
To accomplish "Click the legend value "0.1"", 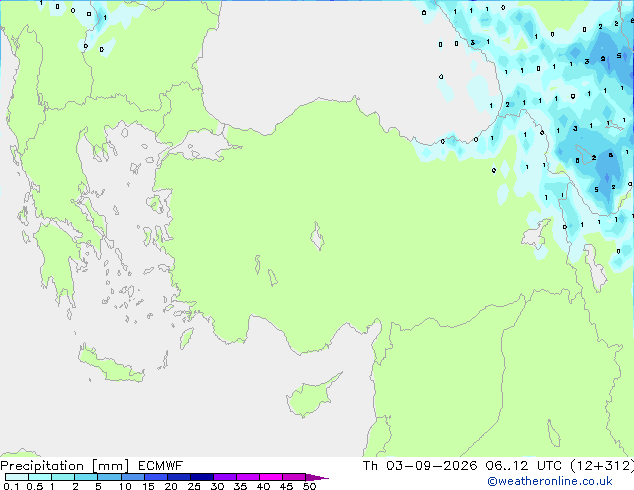I will (11, 486).
